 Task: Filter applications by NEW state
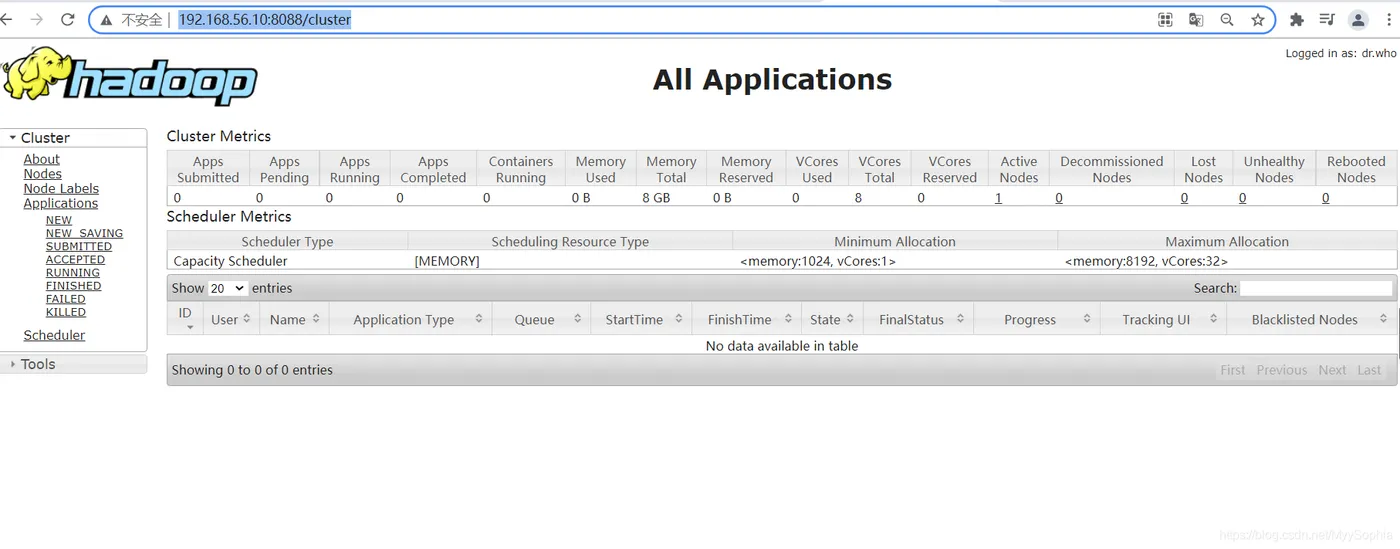[59, 220]
